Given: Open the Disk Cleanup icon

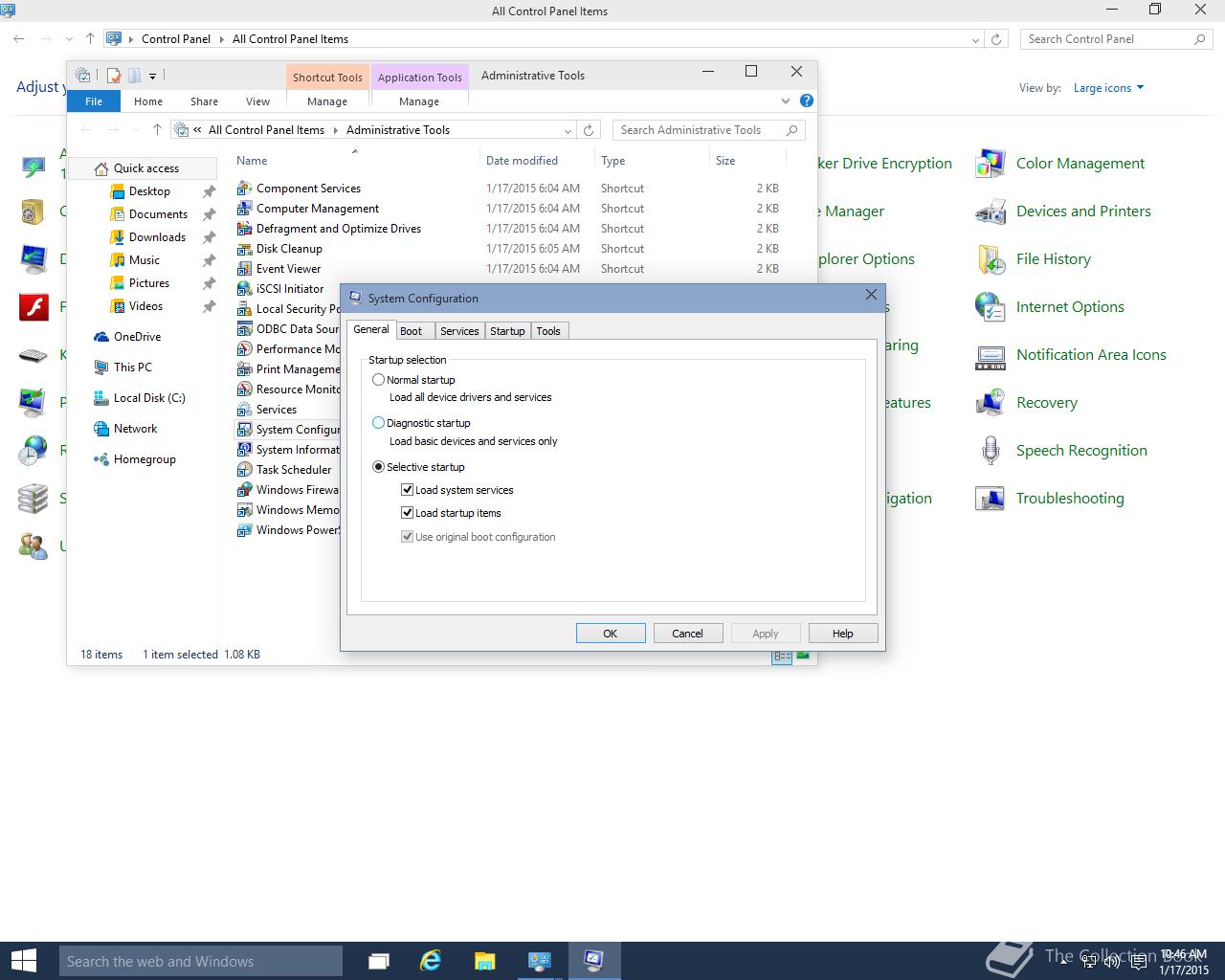Looking at the screenshot, I should 244,249.
